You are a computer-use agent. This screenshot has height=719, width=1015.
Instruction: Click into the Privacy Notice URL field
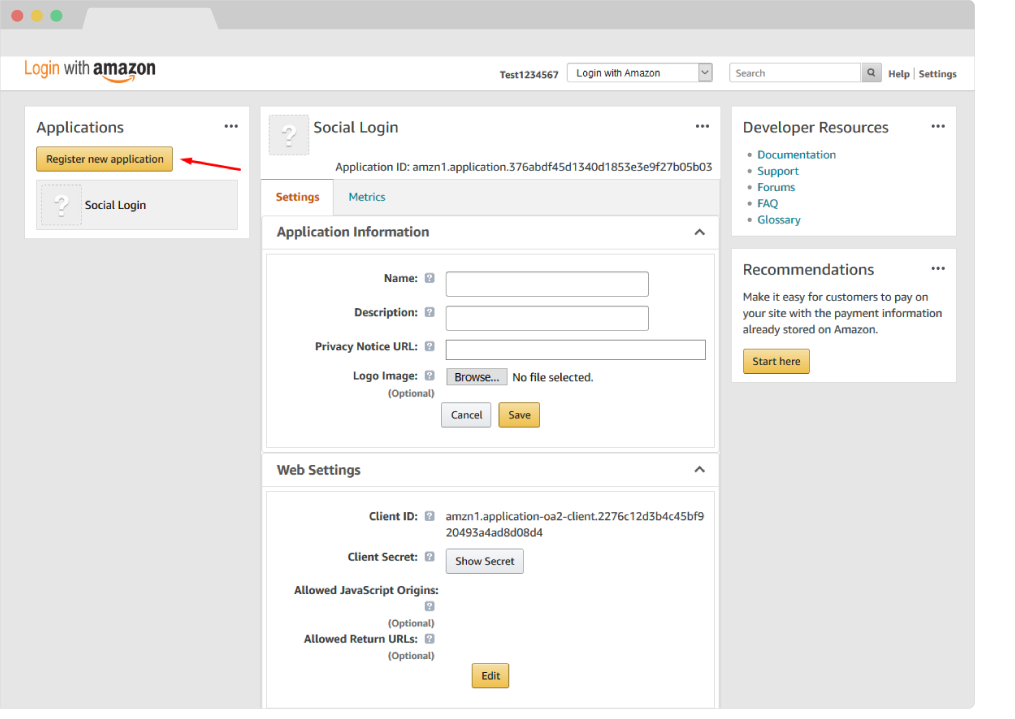(575, 350)
